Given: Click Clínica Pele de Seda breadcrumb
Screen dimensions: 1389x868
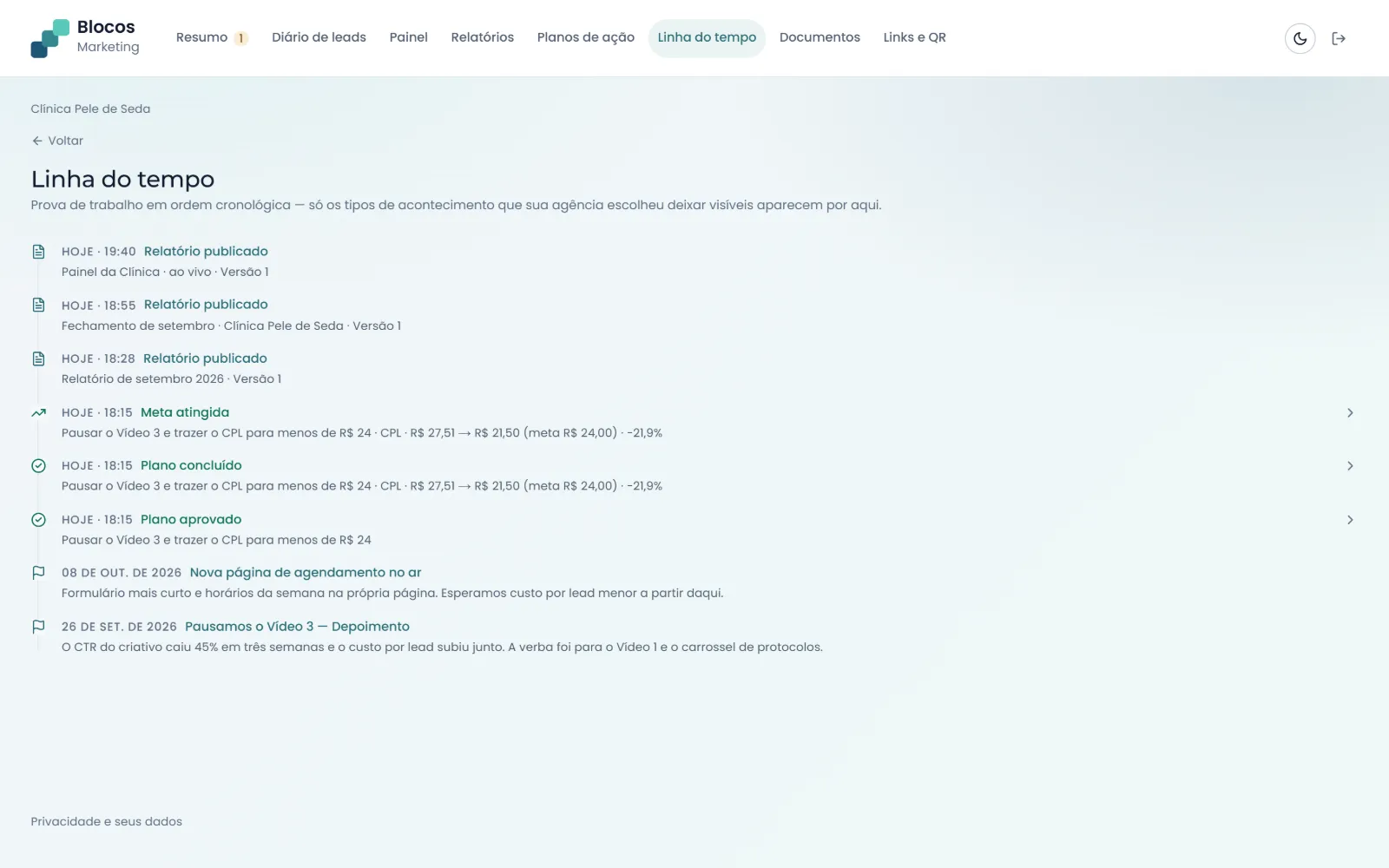Looking at the screenshot, I should 90,108.
